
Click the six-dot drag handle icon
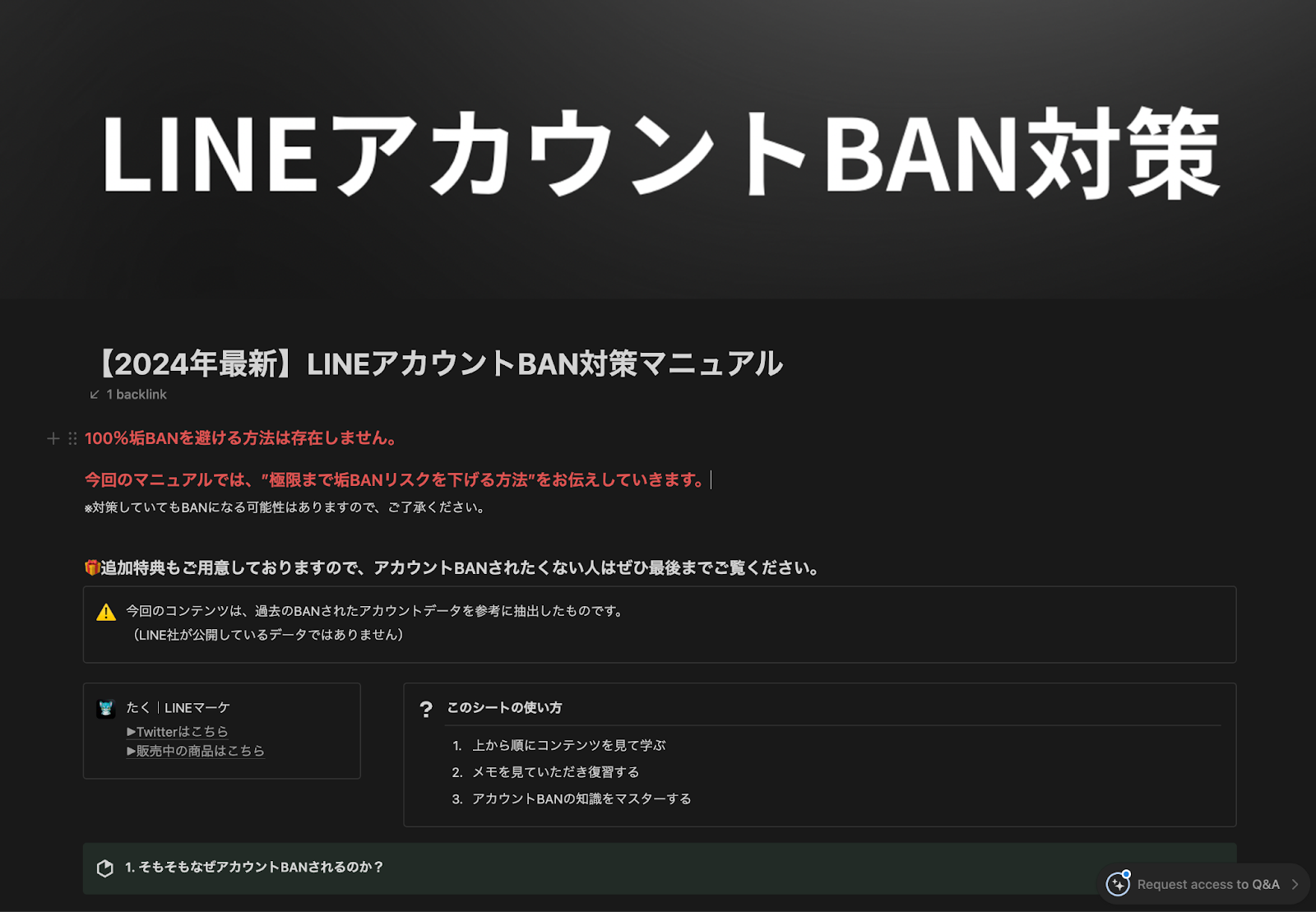[72, 438]
